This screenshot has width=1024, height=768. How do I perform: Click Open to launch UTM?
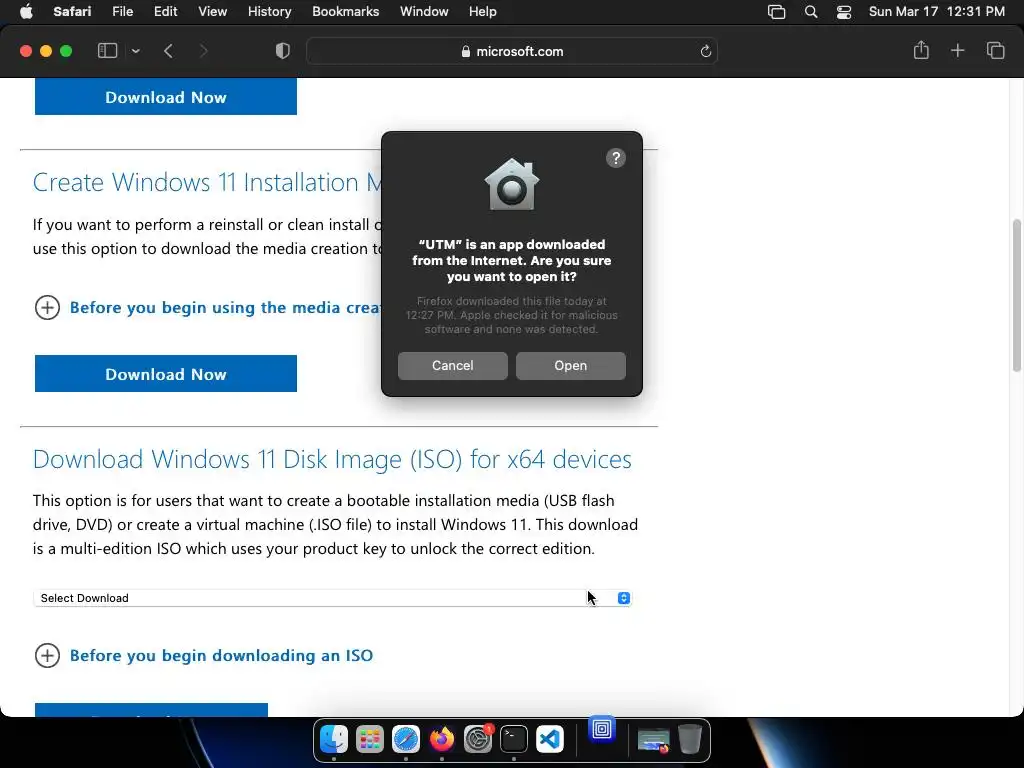tap(571, 366)
